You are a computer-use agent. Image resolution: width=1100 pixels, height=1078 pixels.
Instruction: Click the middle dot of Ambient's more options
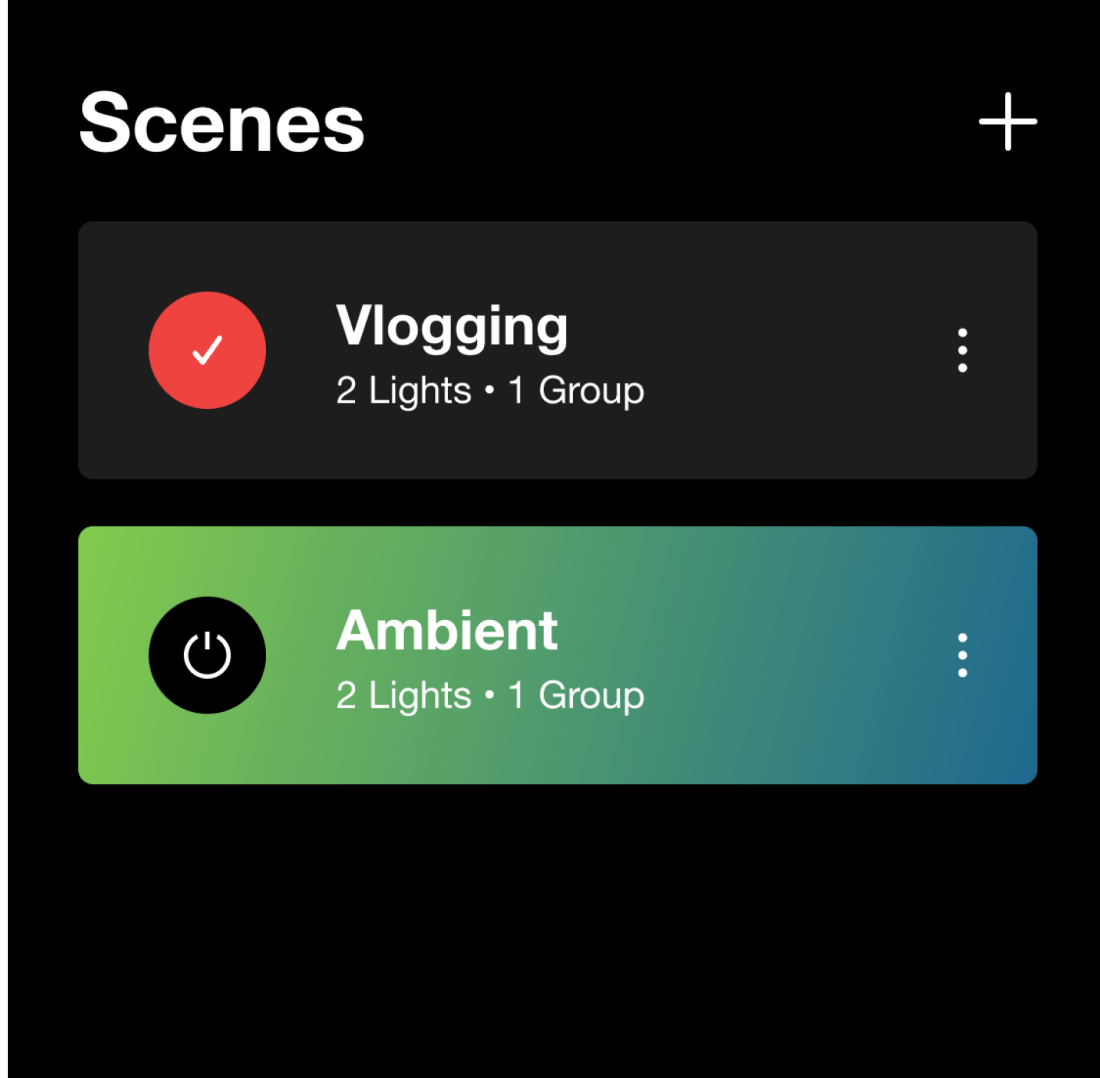[962, 655]
